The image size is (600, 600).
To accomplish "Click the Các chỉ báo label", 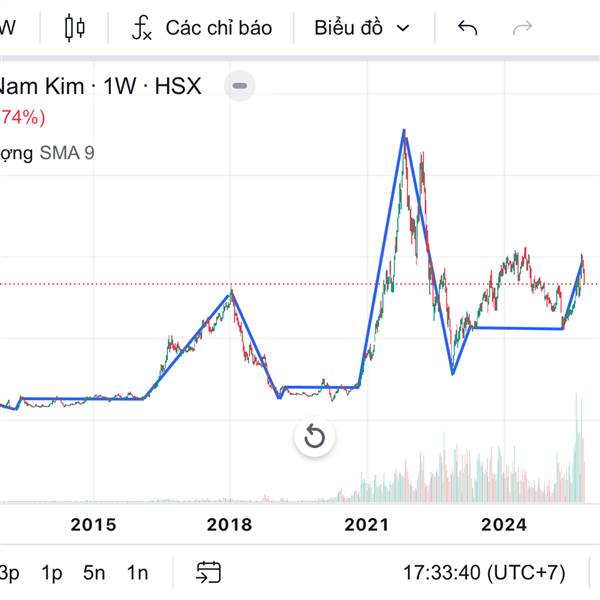I will [218, 27].
